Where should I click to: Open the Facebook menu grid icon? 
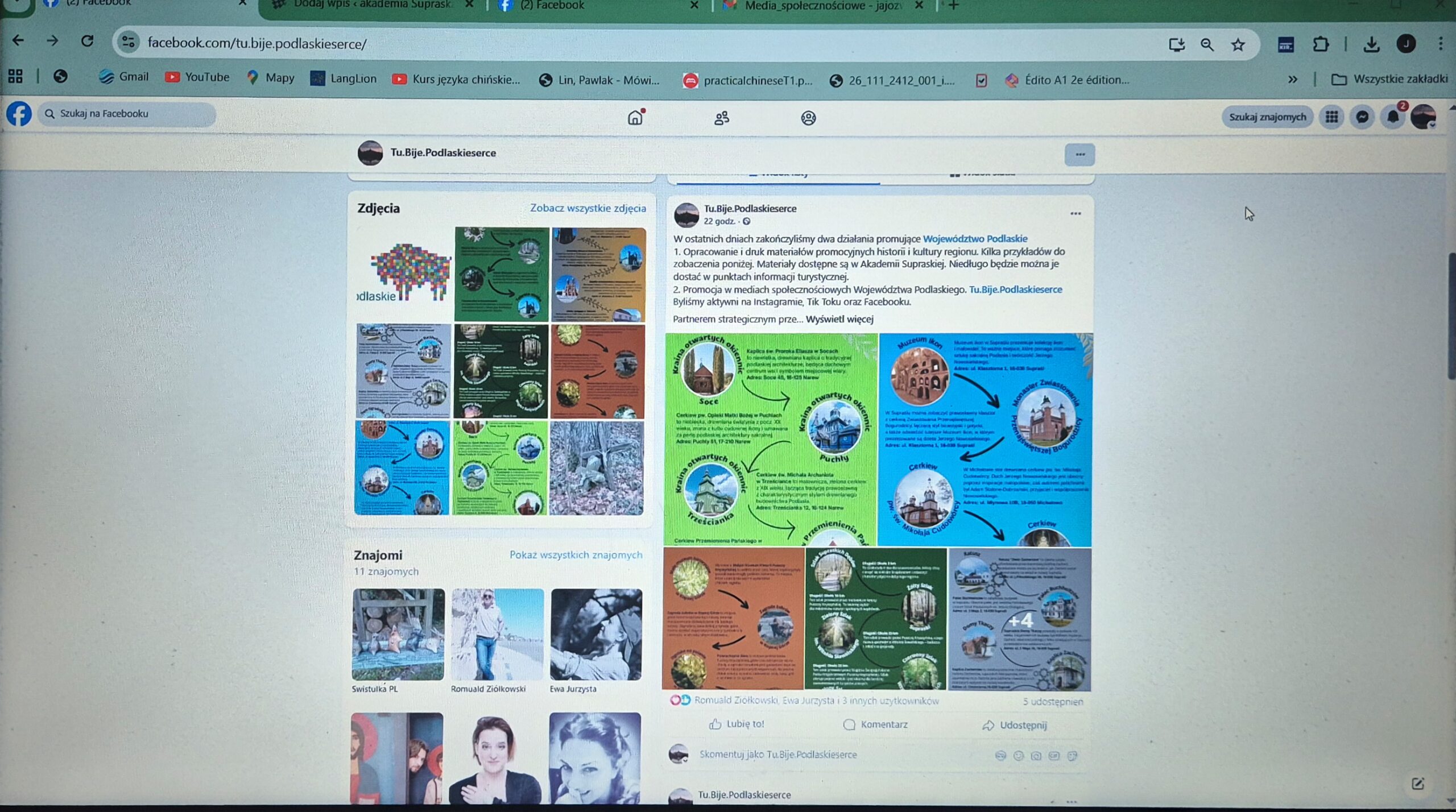pyautogui.click(x=1331, y=117)
